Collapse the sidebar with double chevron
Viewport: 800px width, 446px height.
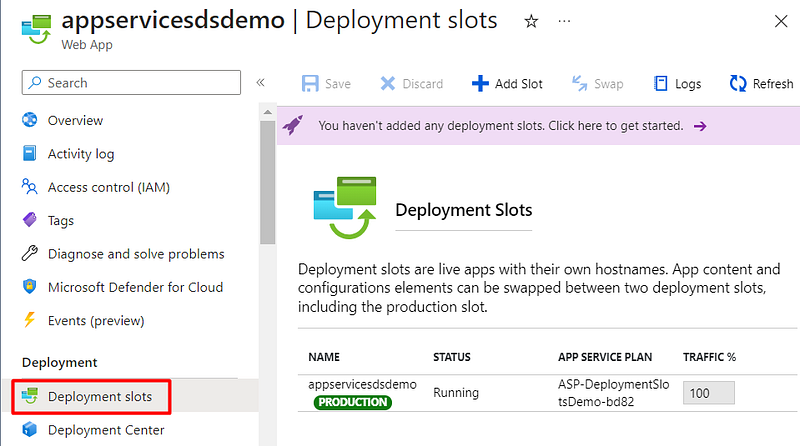(260, 83)
